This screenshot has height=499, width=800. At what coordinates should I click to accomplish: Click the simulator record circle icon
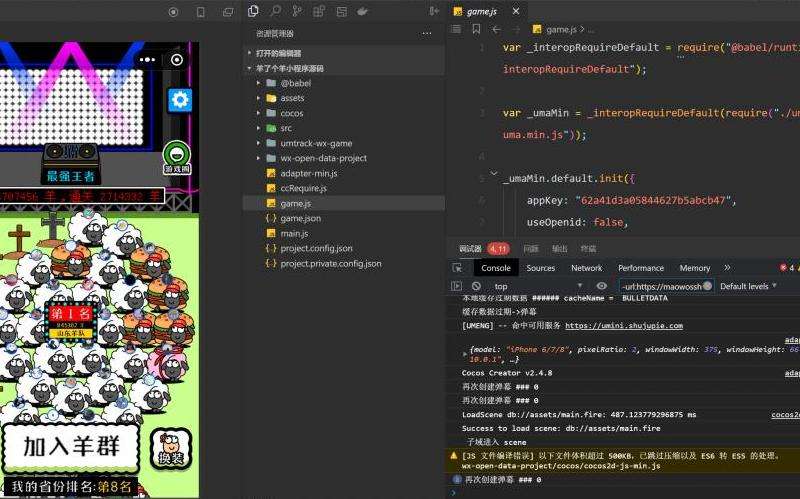[173, 12]
